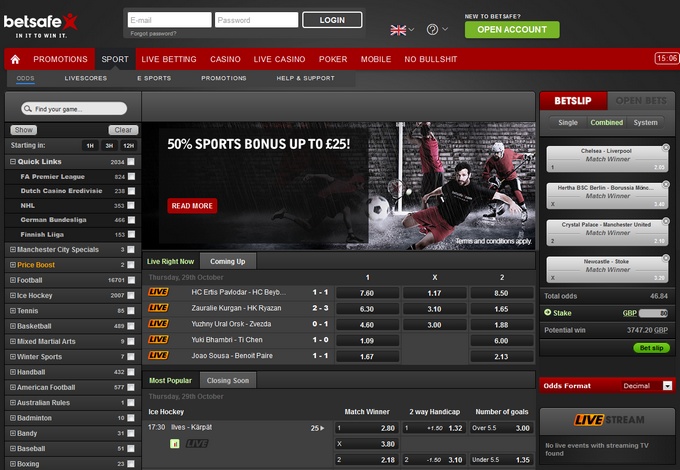Remove Crystal Palace - Manchester United bet
680x470 pixels.
point(666,222)
